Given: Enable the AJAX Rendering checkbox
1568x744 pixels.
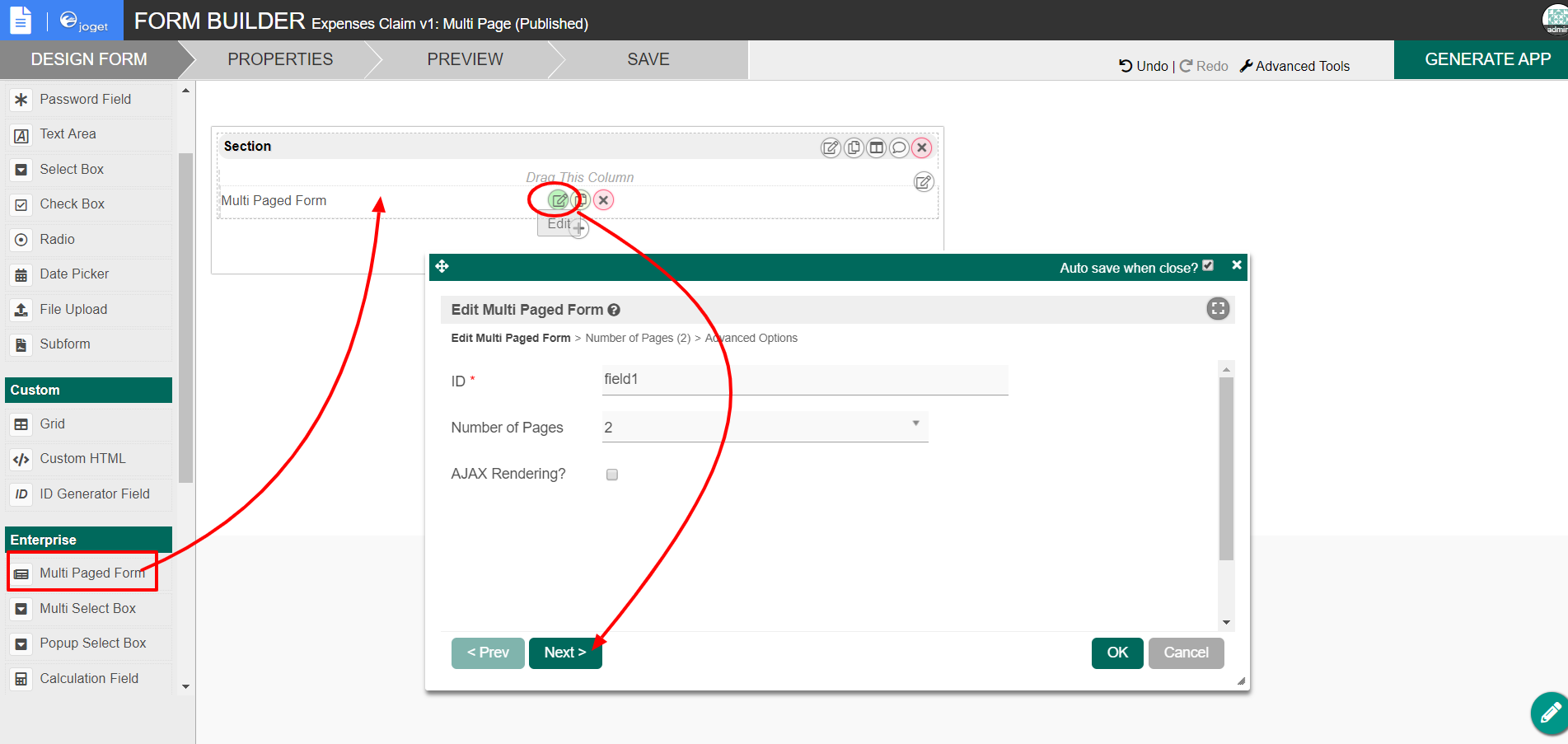Looking at the screenshot, I should [x=612, y=475].
